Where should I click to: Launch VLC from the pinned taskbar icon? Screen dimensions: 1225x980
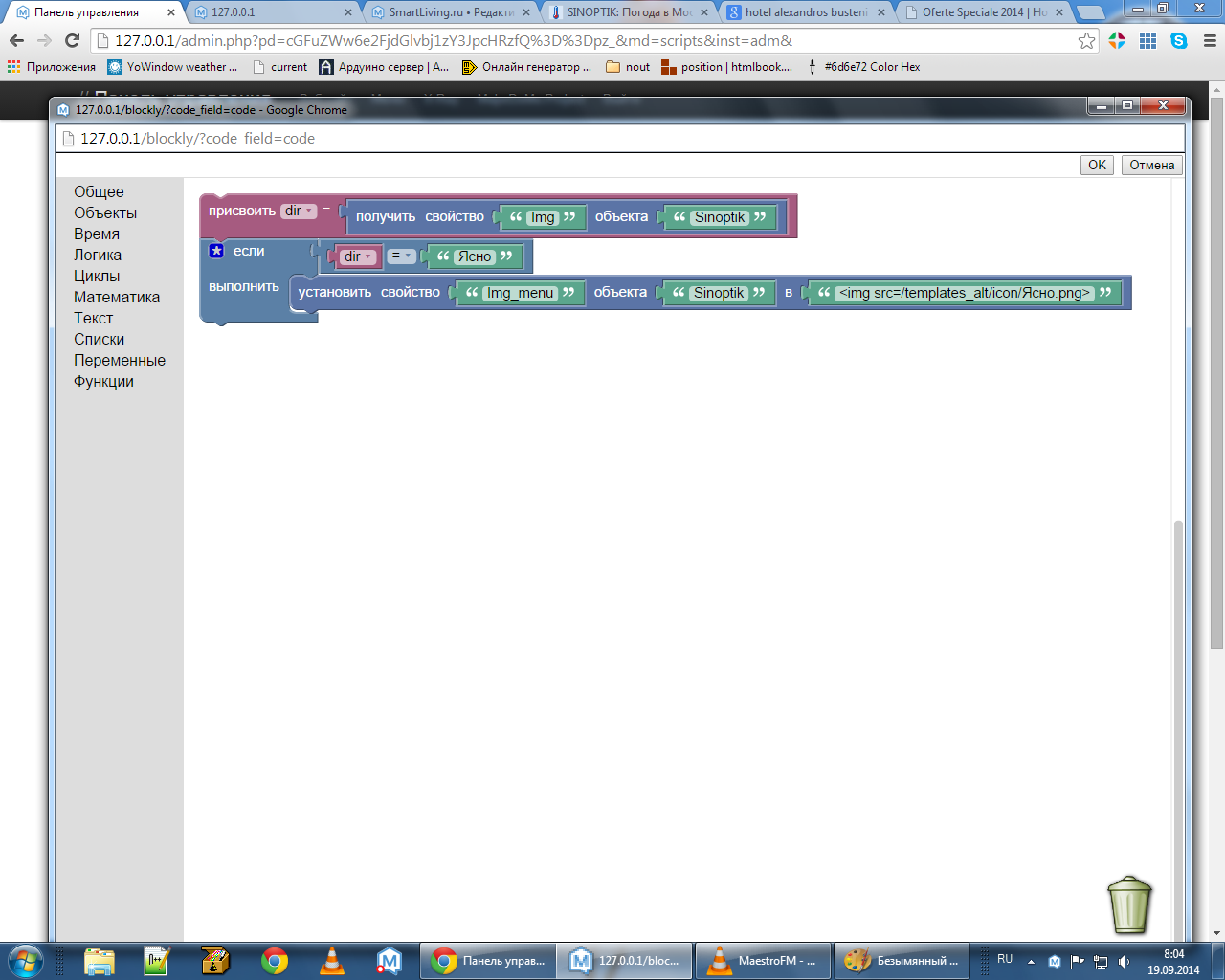pos(331,960)
